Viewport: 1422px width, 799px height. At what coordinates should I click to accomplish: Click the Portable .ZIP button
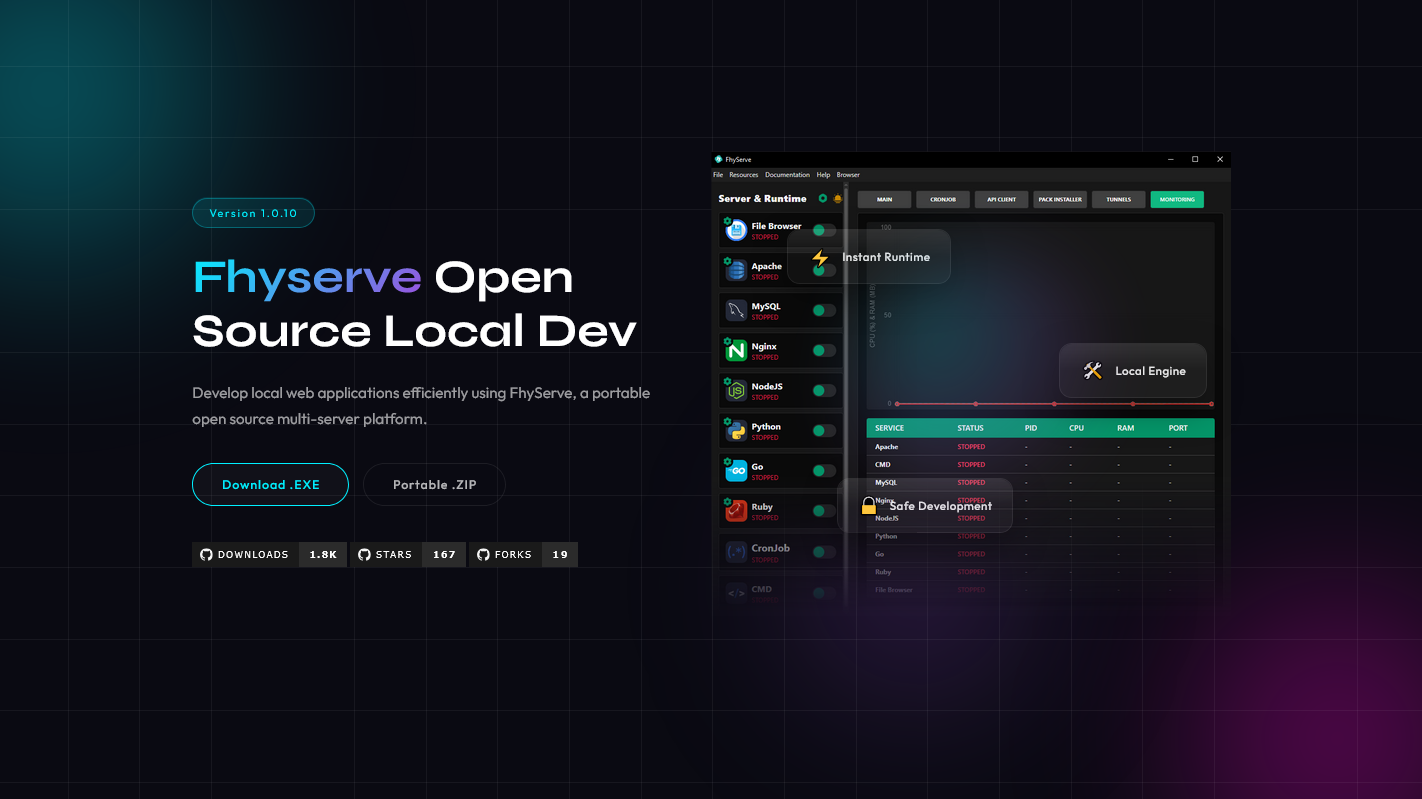pyautogui.click(x=434, y=485)
